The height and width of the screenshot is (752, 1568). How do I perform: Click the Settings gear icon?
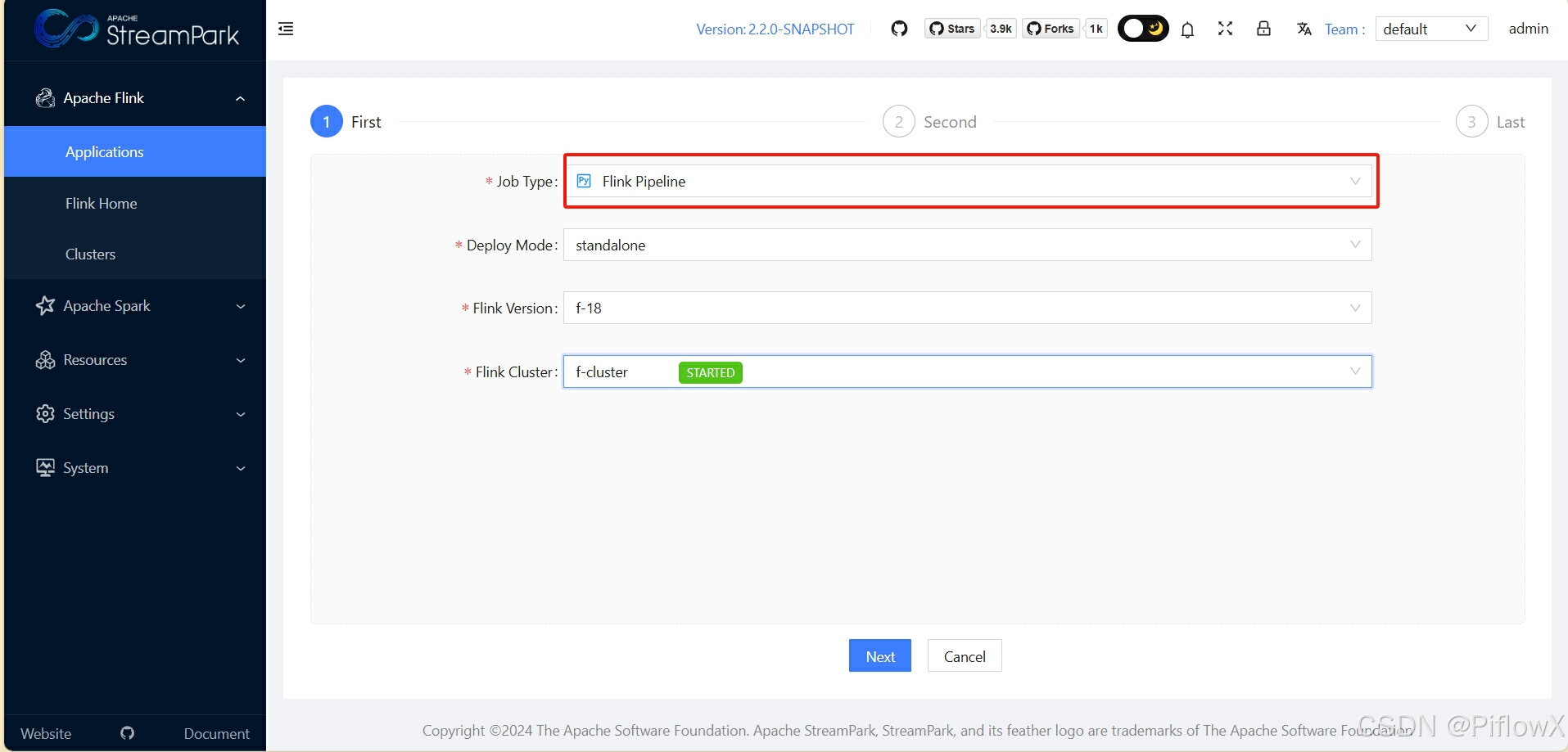tap(45, 414)
